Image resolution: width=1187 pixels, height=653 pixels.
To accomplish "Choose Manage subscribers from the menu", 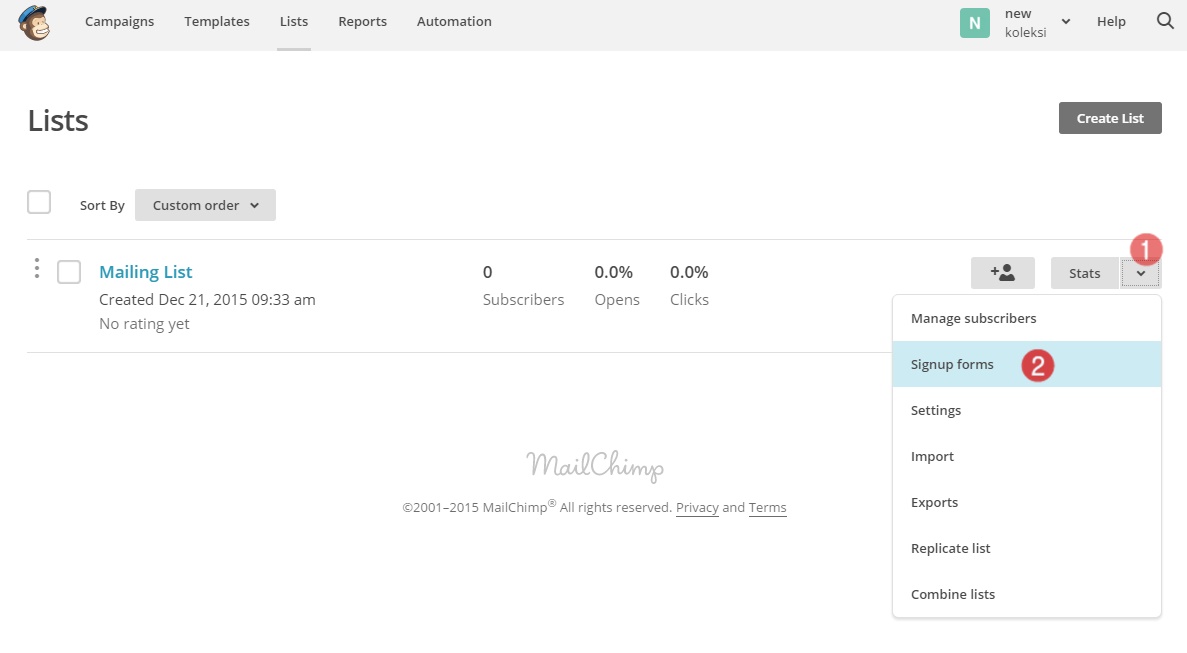I will (x=1027, y=319).
